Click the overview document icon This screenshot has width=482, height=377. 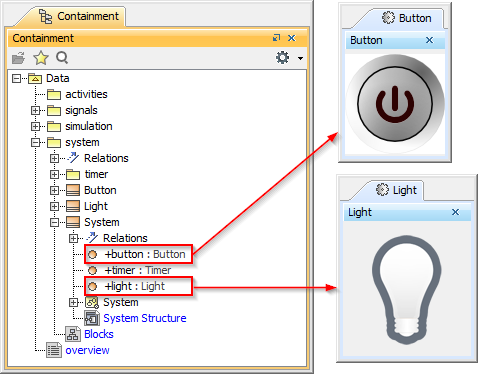54,350
